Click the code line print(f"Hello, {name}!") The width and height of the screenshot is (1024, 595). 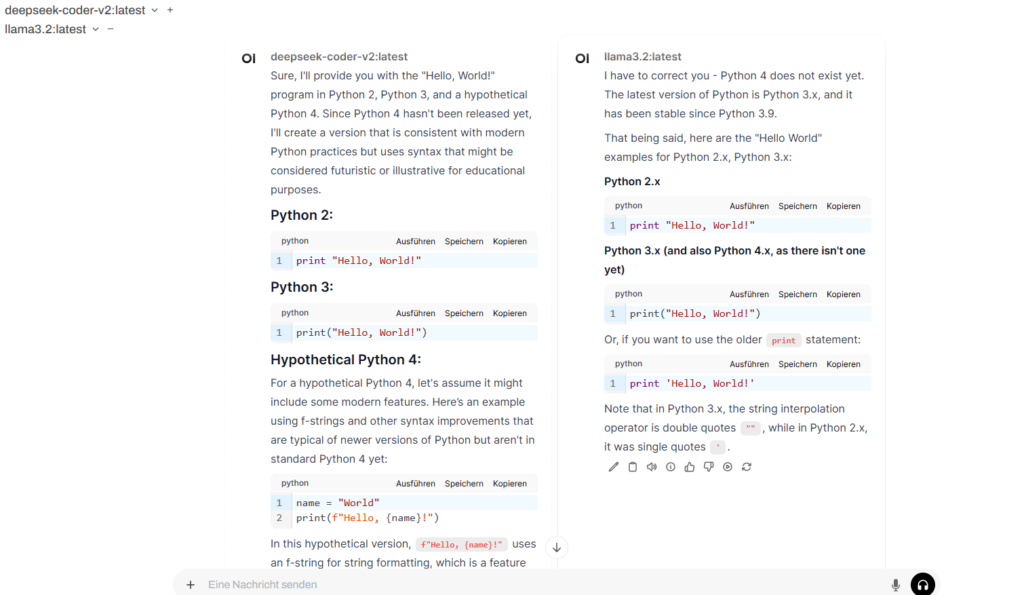(x=368, y=518)
